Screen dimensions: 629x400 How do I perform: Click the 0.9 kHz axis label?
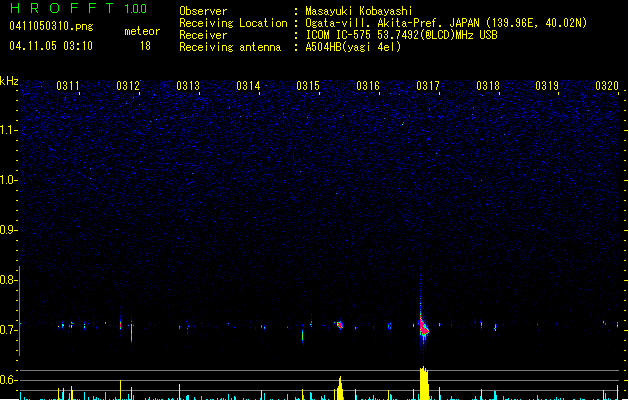click(x=8, y=230)
